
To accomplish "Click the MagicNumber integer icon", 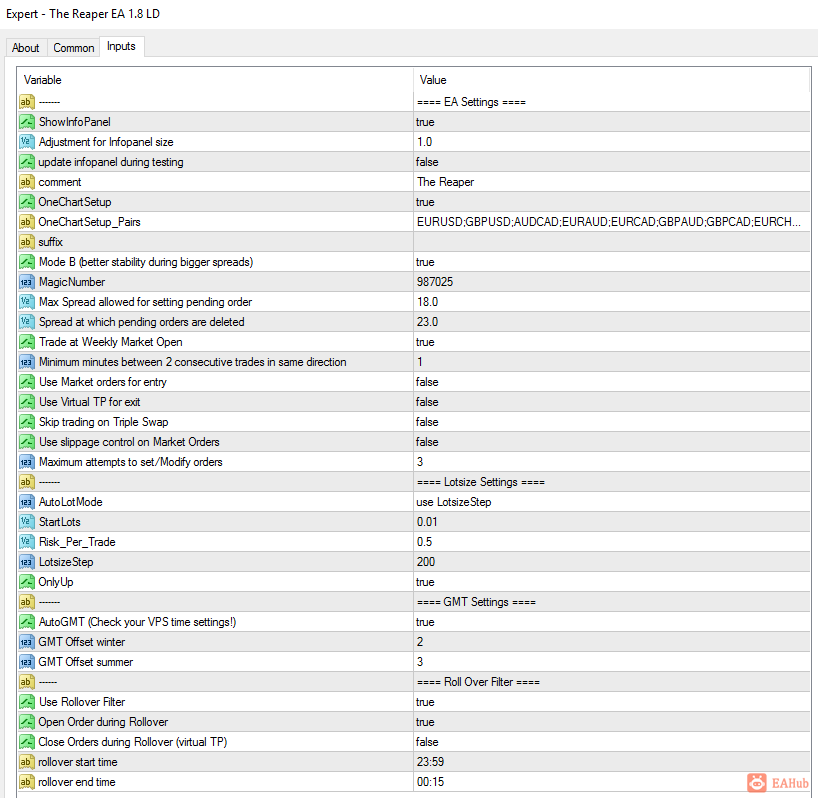I will click(x=27, y=282).
